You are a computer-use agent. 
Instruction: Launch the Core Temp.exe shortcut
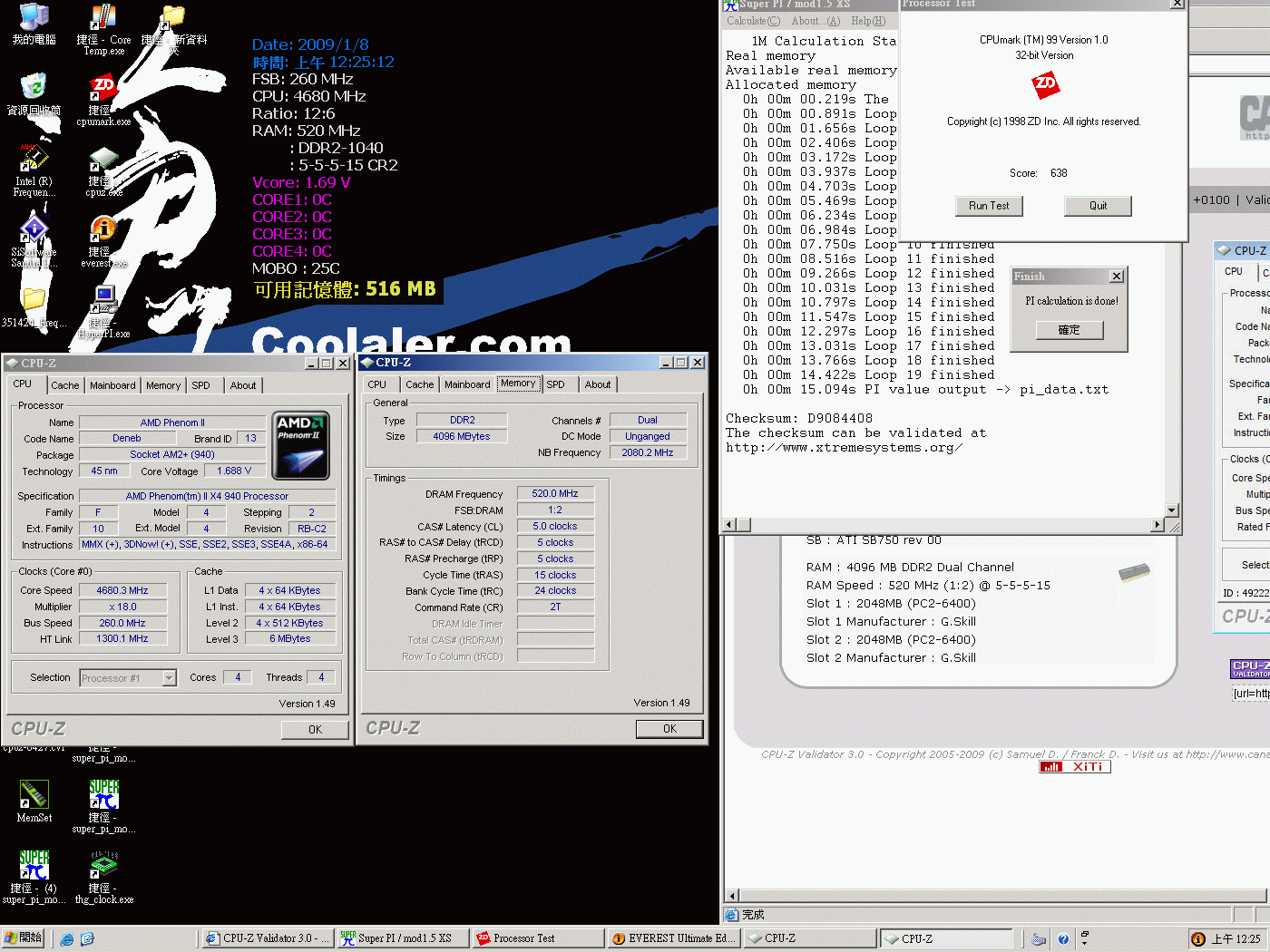pos(103,29)
